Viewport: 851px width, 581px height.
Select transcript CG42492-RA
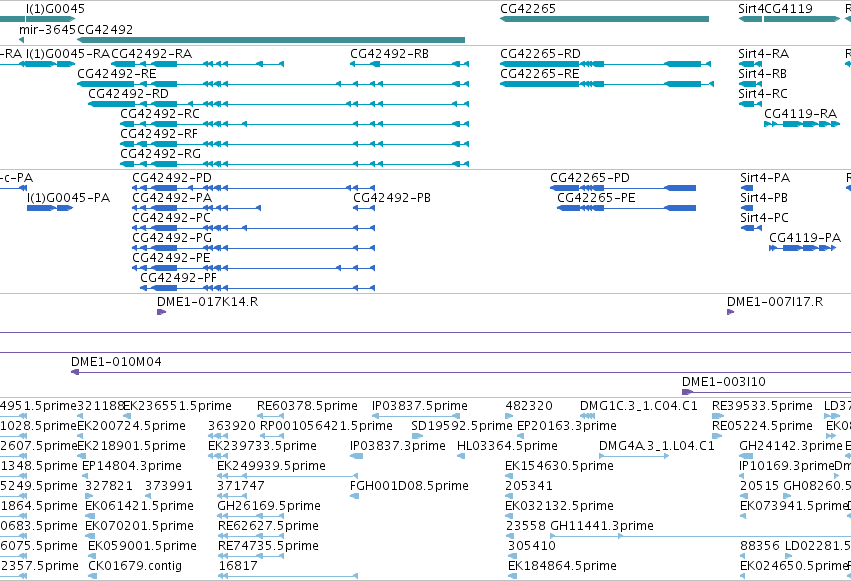(x=198, y=64)
